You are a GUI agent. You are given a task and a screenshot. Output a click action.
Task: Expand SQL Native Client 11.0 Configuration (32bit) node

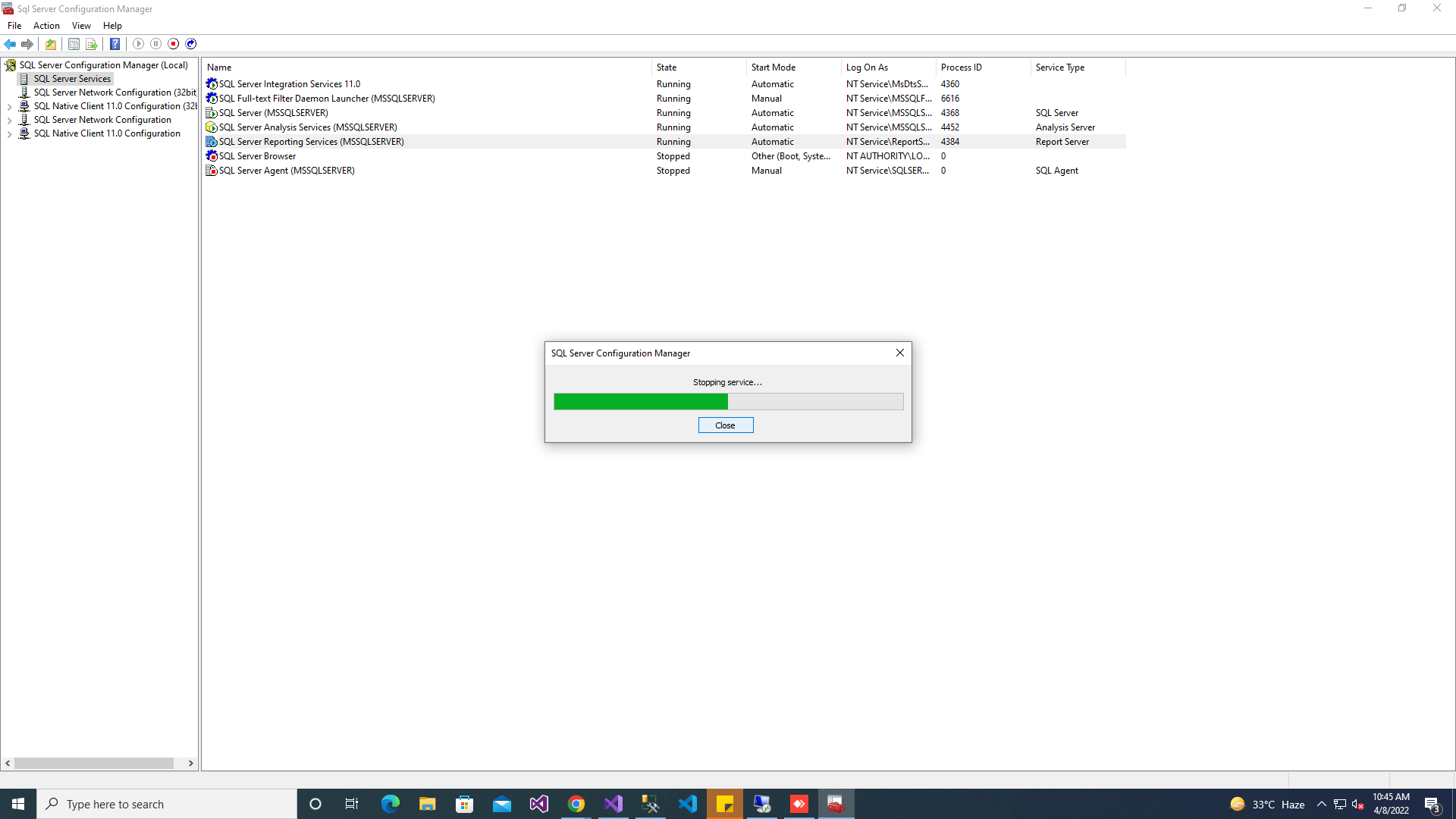click(9, 107)
